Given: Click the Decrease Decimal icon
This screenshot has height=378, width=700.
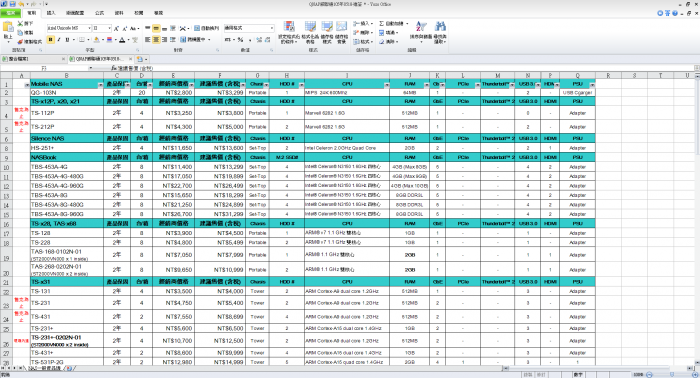Looking at the screenshot, I should click(x=267, y=40).
